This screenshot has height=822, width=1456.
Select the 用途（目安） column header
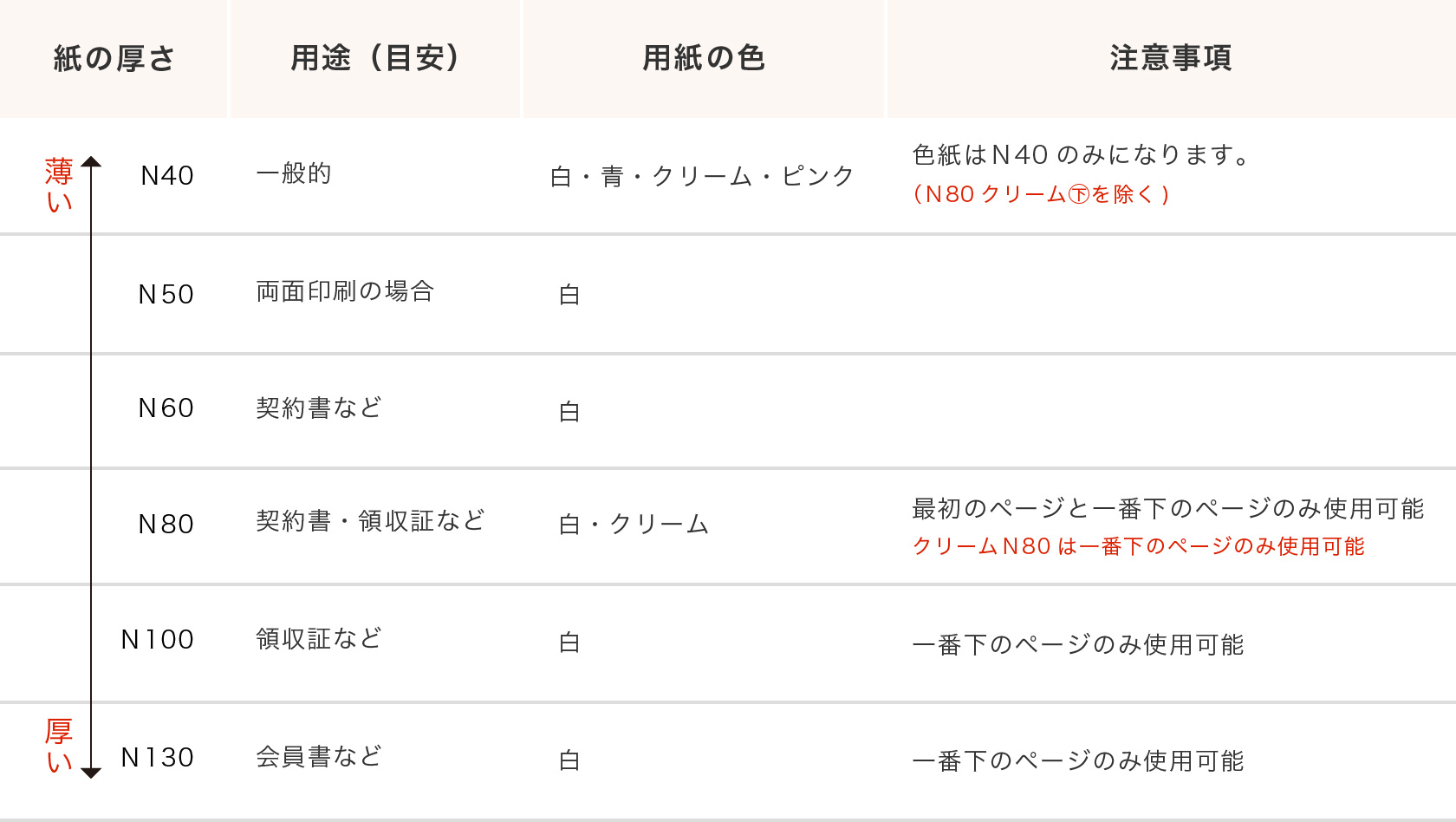tap(375, 58)
